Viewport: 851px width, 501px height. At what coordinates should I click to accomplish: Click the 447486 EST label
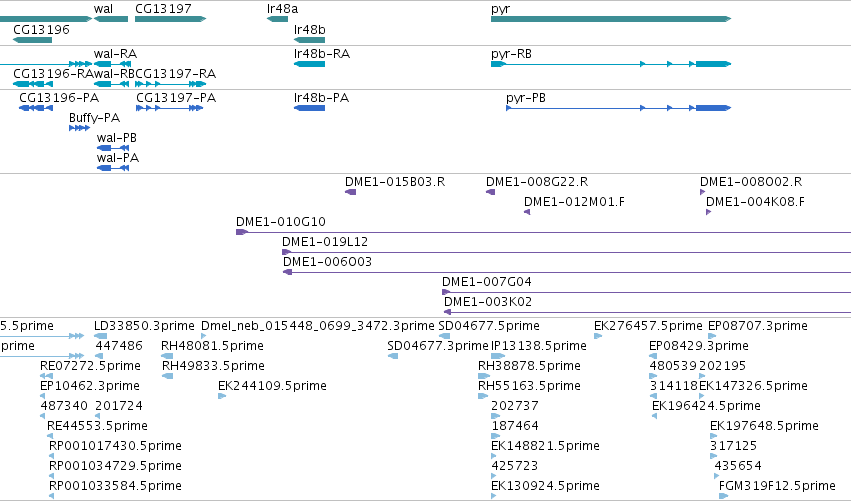pos(119,346)
